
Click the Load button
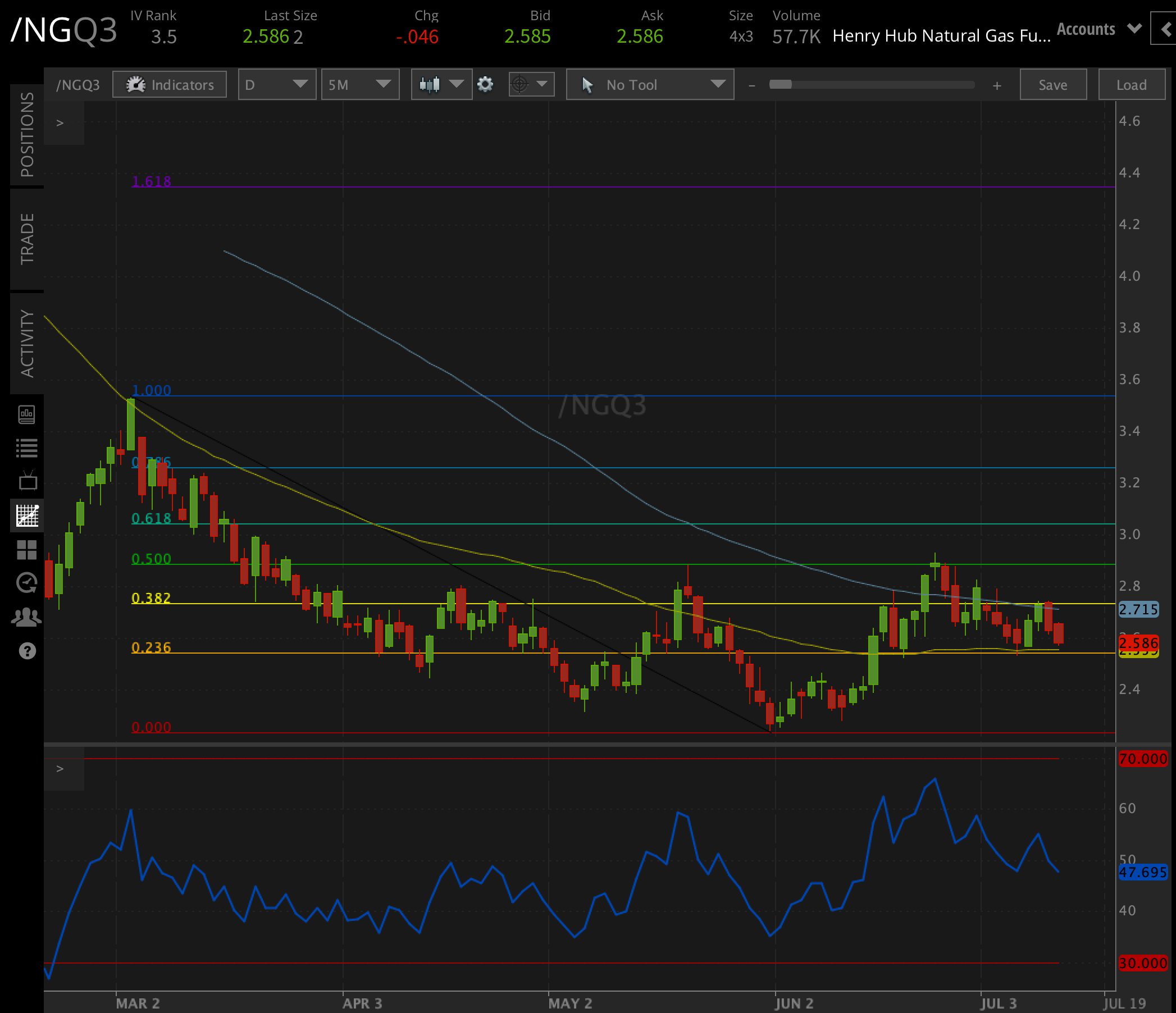[1131, 84]
